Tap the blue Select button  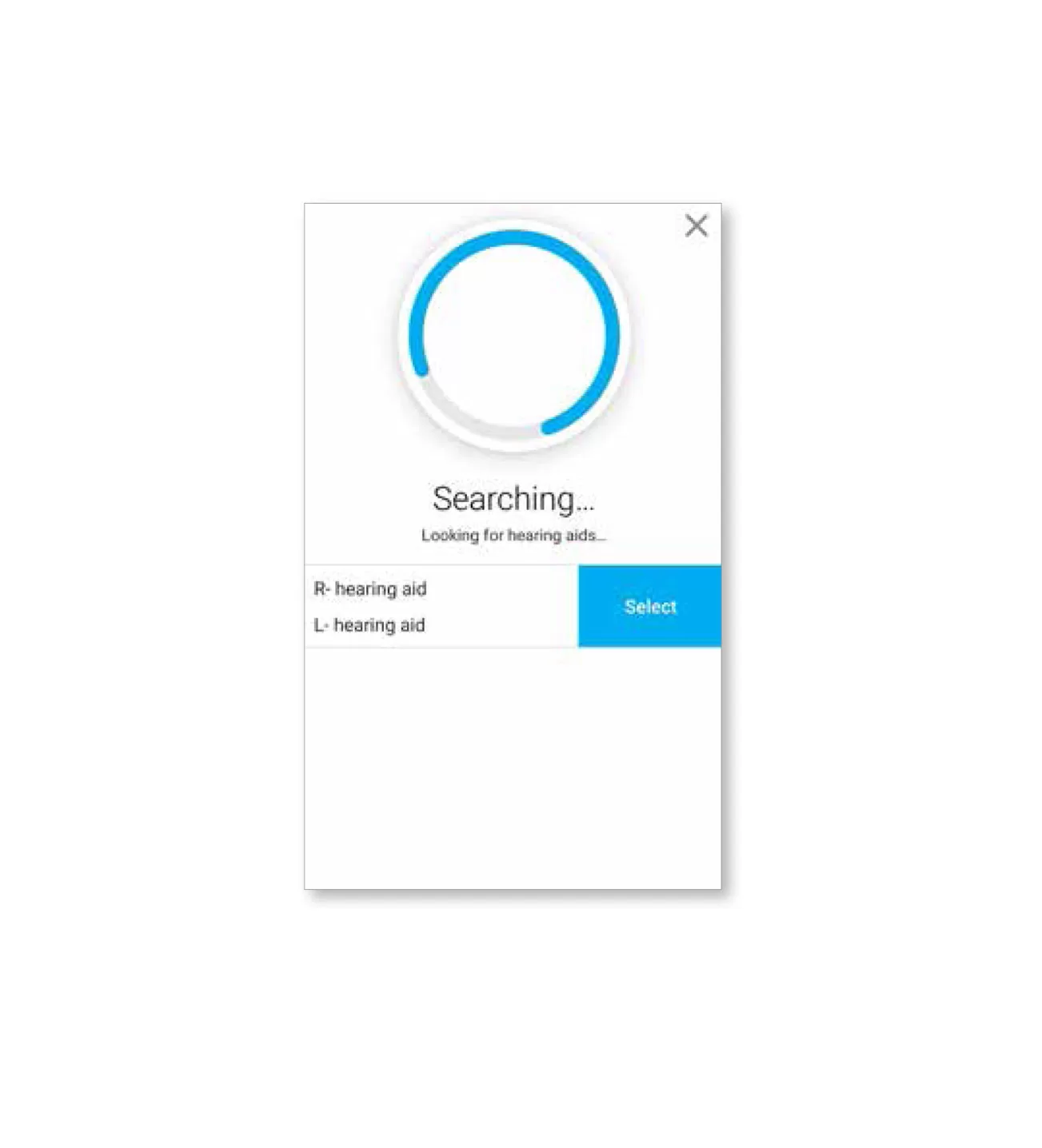point(649,606)
